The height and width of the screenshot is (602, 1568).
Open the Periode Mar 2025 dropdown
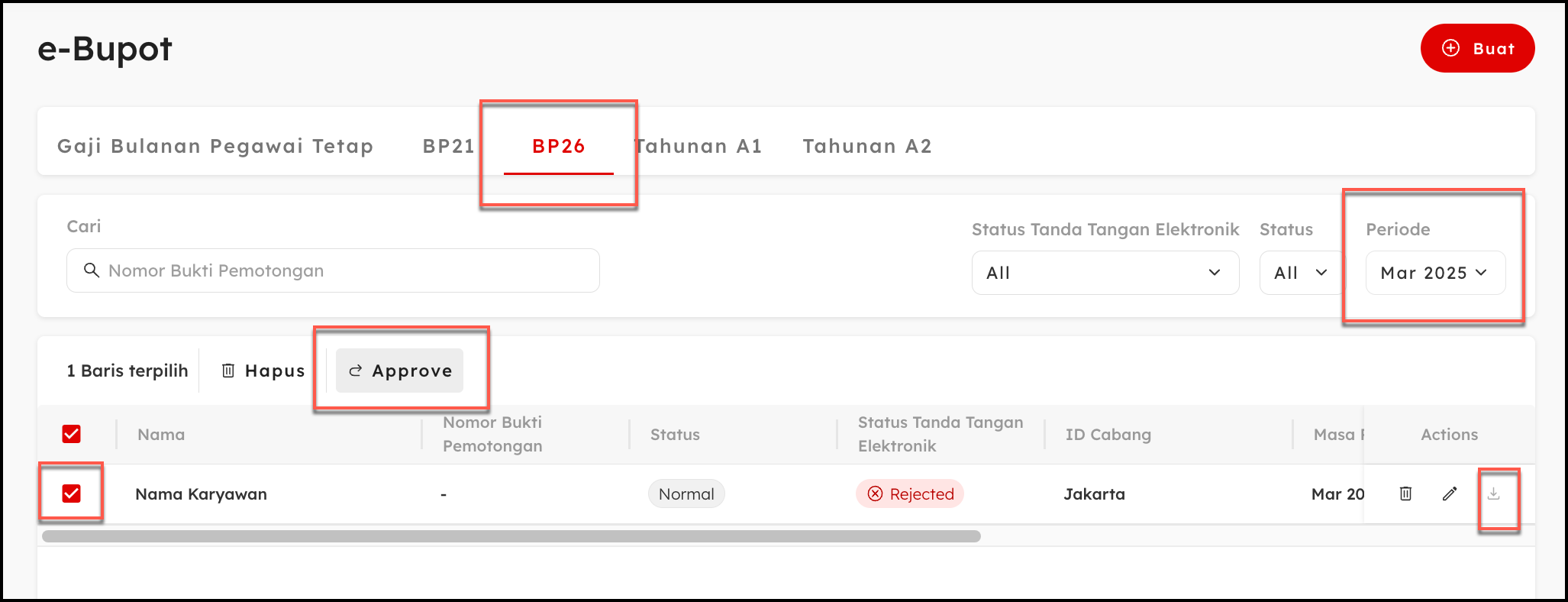pyautogui.click(x=1434, y=273)
